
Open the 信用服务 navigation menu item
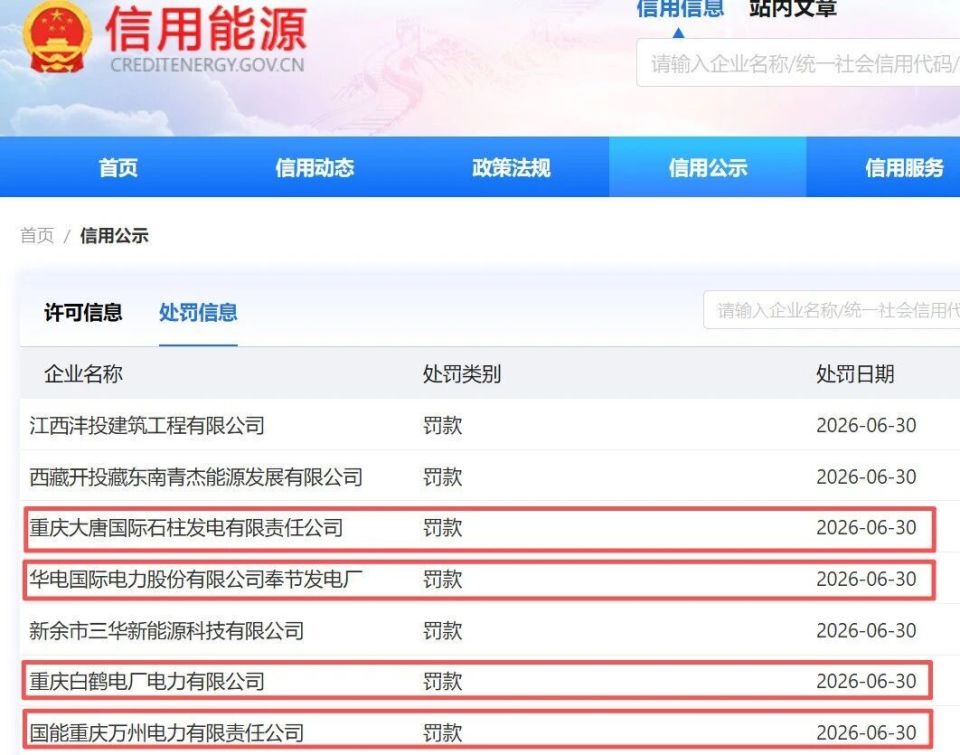pyautogui.click(x=904, y=167)
